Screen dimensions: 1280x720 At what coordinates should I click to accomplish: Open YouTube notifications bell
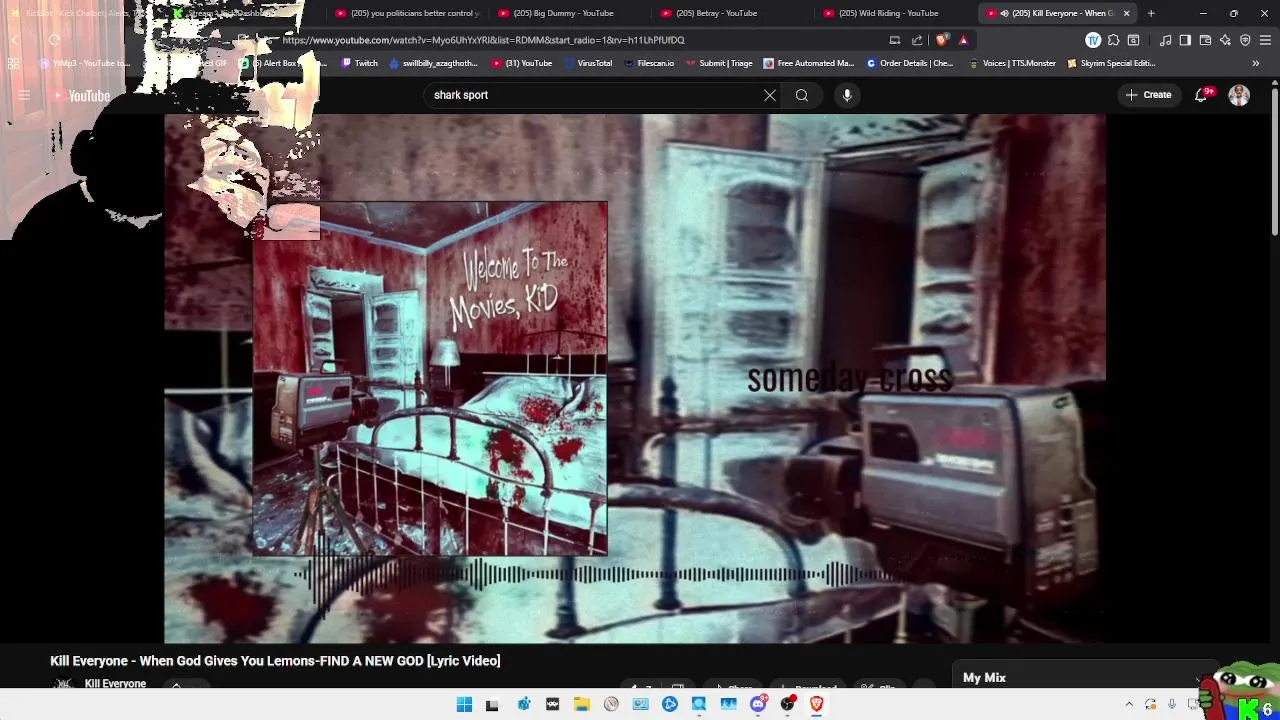point(1202,95)
